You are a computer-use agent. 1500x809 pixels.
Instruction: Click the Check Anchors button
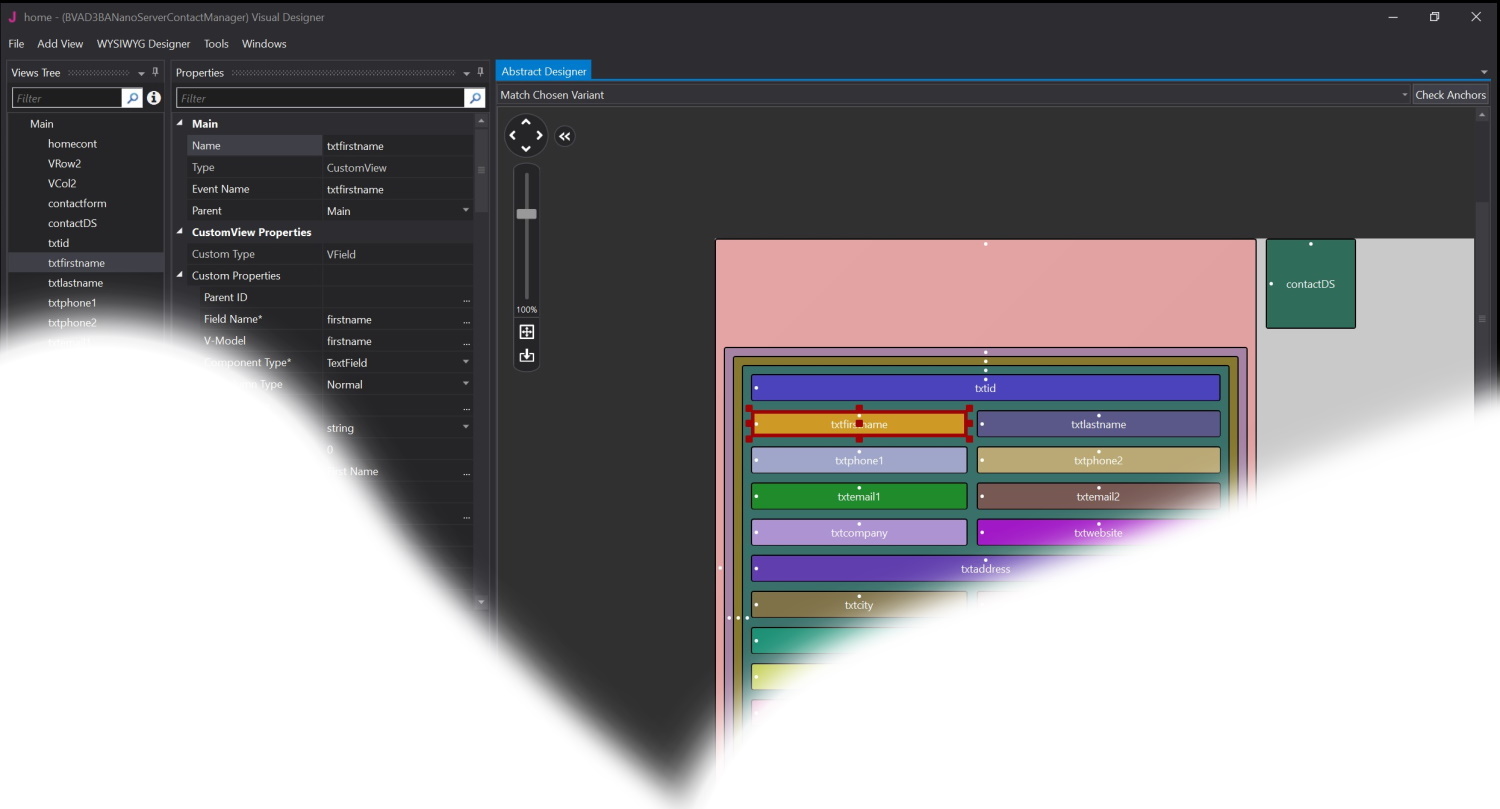coord(1451,95)
